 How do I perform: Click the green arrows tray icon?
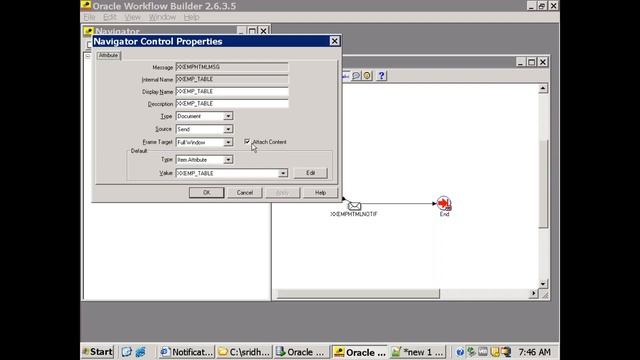click(x=471, y=352)
